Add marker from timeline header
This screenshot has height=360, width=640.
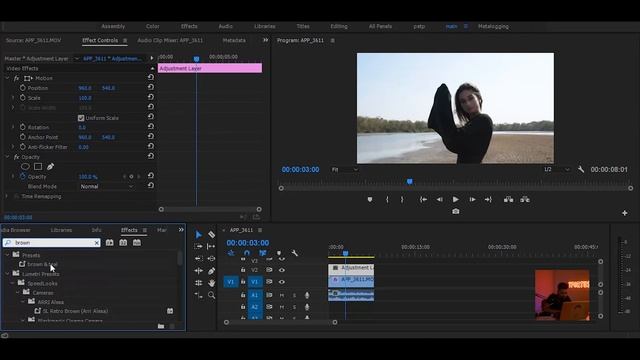[x=279, y=253]
